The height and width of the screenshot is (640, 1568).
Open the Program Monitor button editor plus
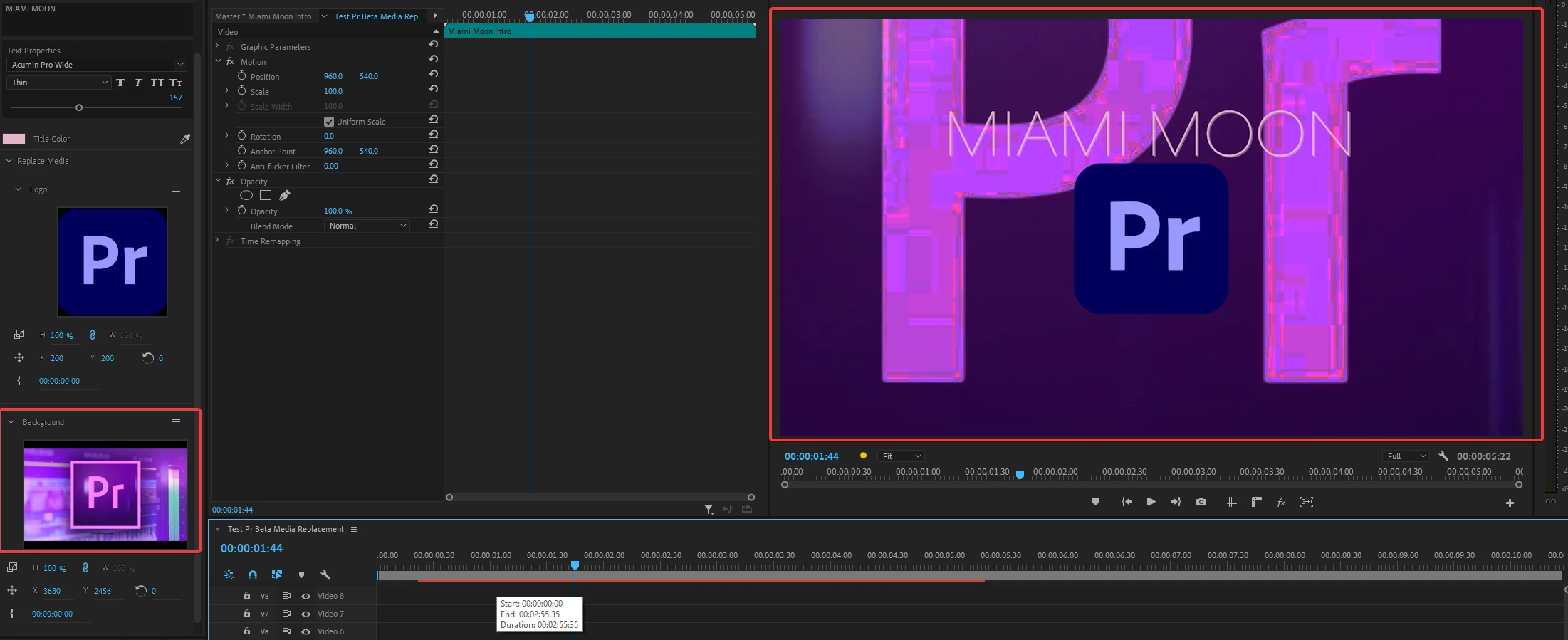[x=1510, y=503]
